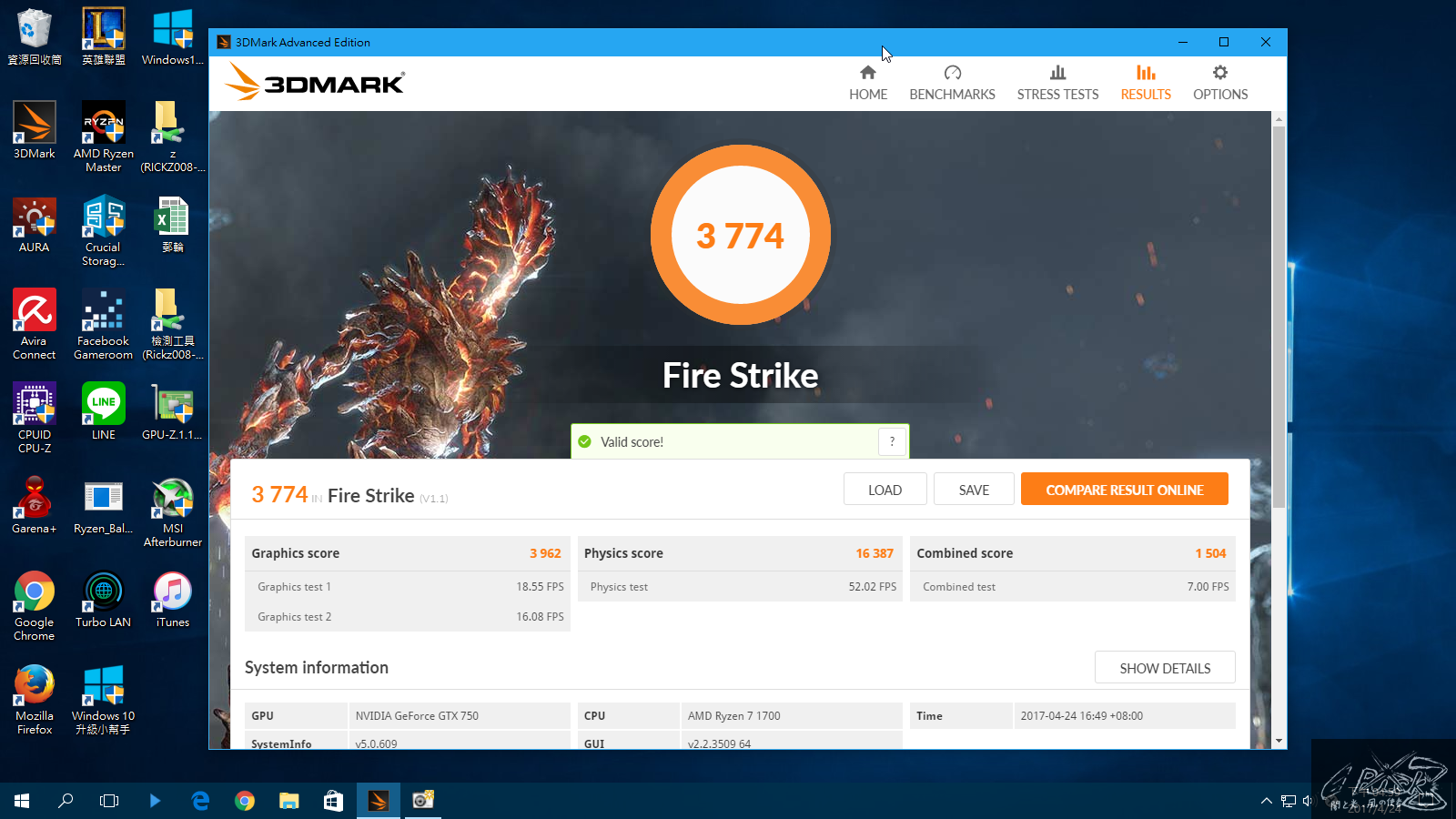Click the Graphics test 1 row
The height and width of the screenshot is (819, 1456).
[x=408, y=587]
